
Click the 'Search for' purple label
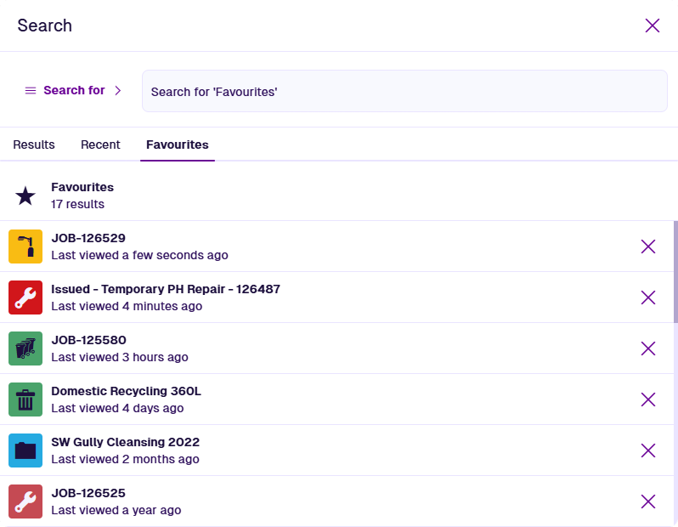click(74, 90)
